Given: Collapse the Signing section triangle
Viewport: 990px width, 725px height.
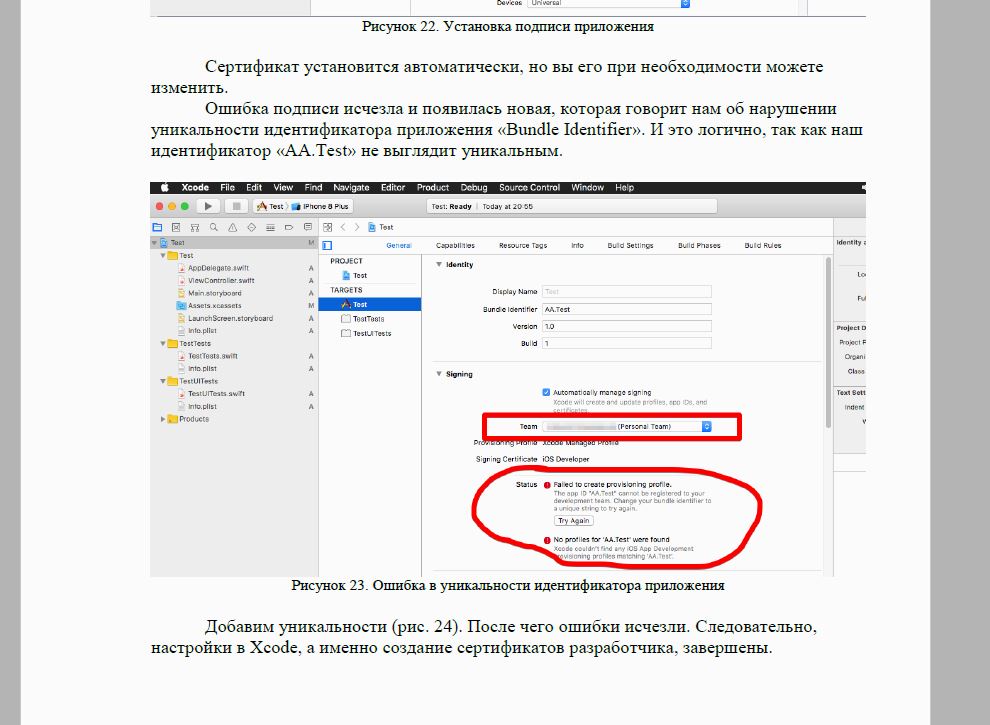Looking at the screenshot, I should (x=439, y=374).
